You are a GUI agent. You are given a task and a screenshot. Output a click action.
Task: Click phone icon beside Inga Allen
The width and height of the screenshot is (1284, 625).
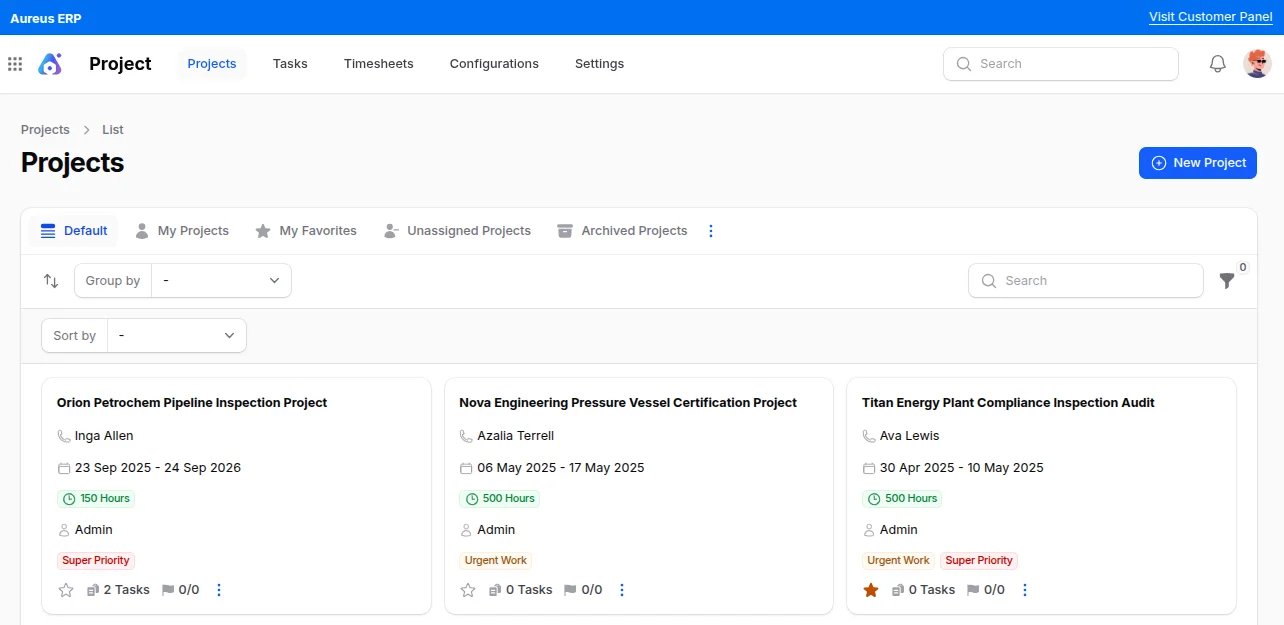click(64, 436)
